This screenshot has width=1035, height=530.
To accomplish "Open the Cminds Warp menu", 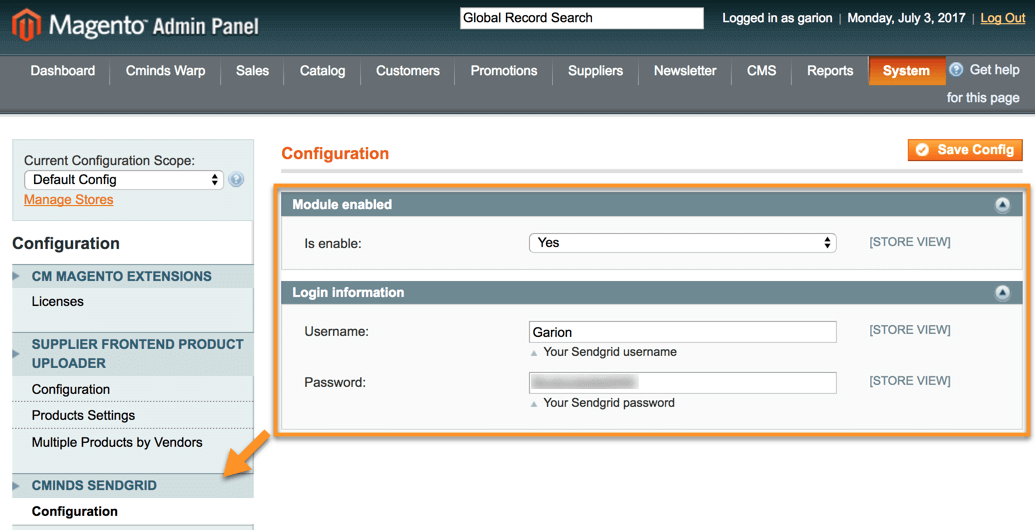I will [x=165, y=71].
